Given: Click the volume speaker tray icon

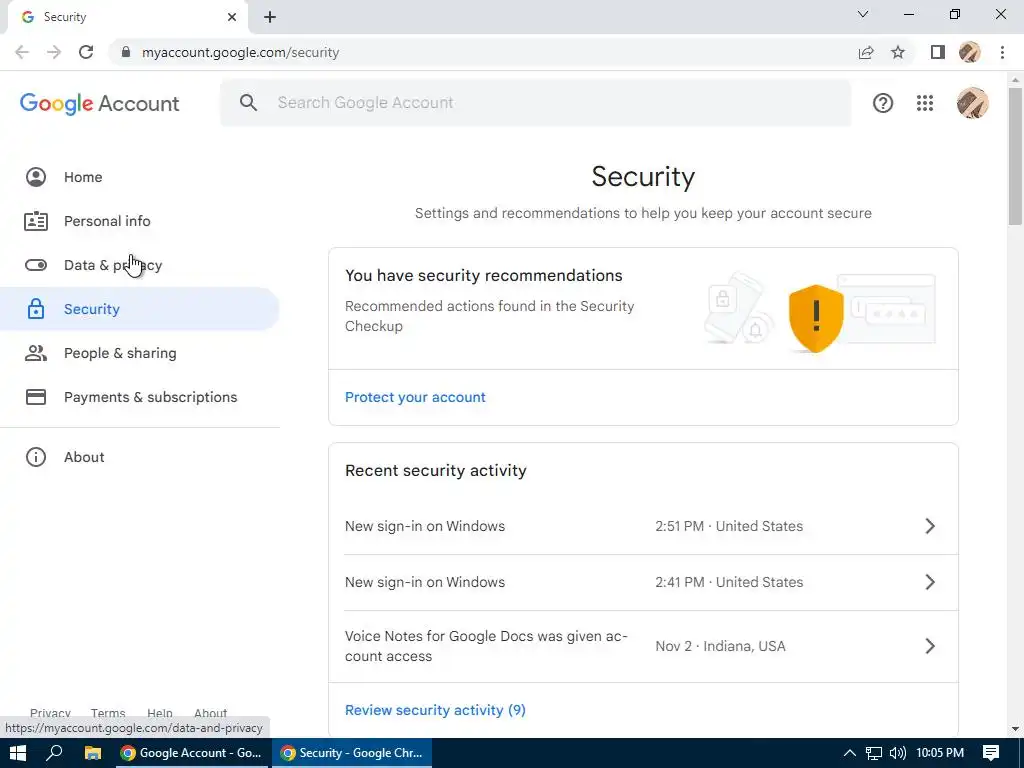Looking at the screenshot, I should coord(898,753).
